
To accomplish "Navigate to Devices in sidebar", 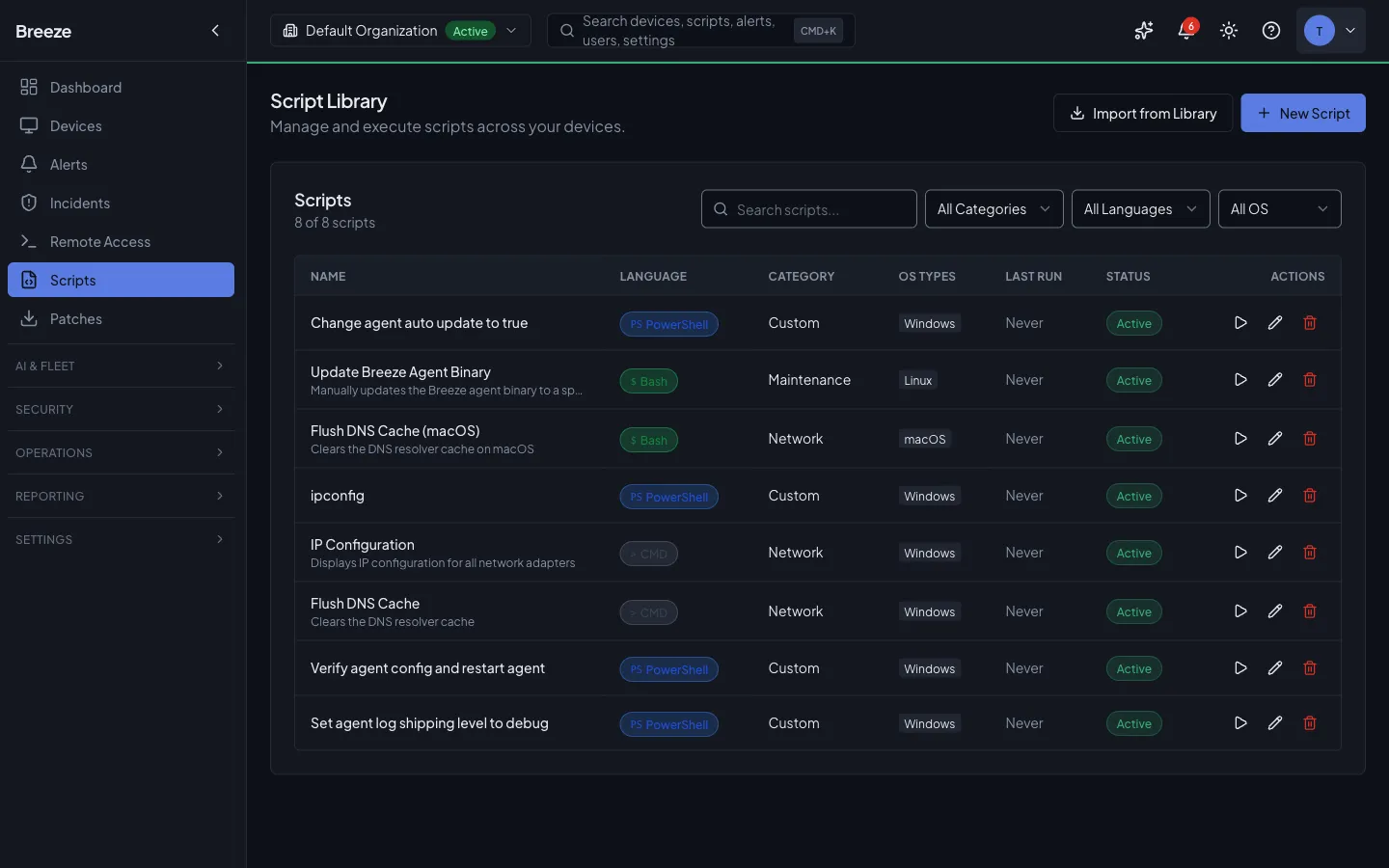I will (x=75, y=125).
